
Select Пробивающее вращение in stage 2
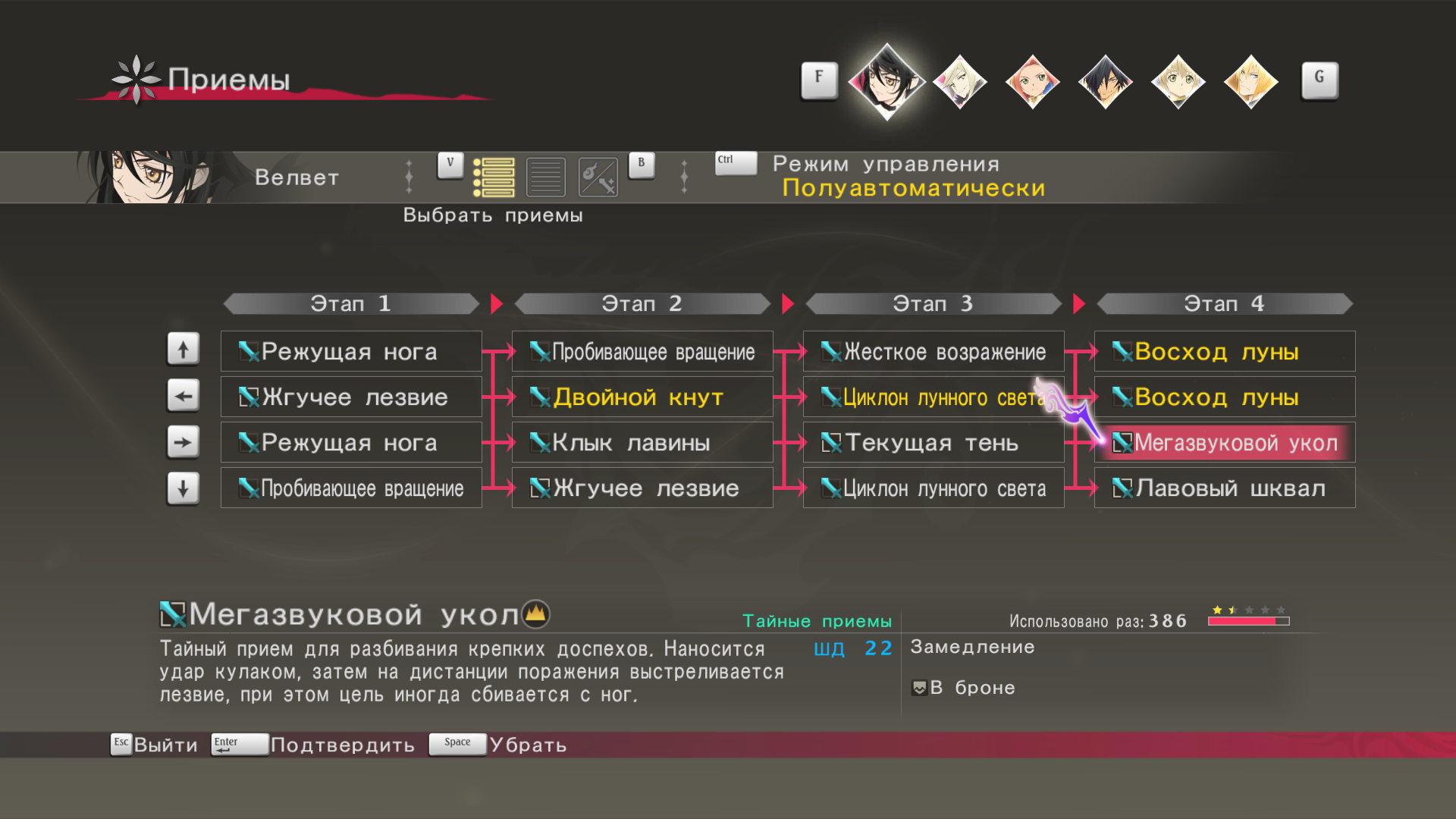pos(642,351)
